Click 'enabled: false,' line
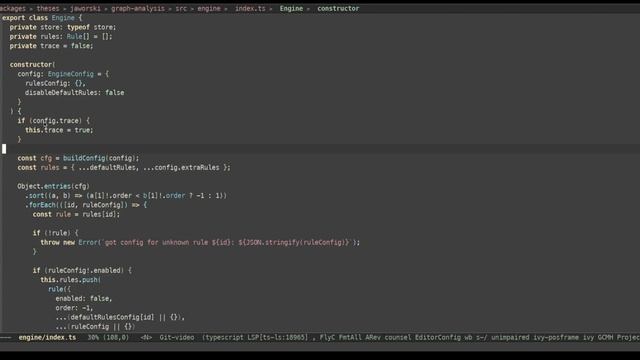640x360 pixels. pyautogui.click(x=84, y=298)
